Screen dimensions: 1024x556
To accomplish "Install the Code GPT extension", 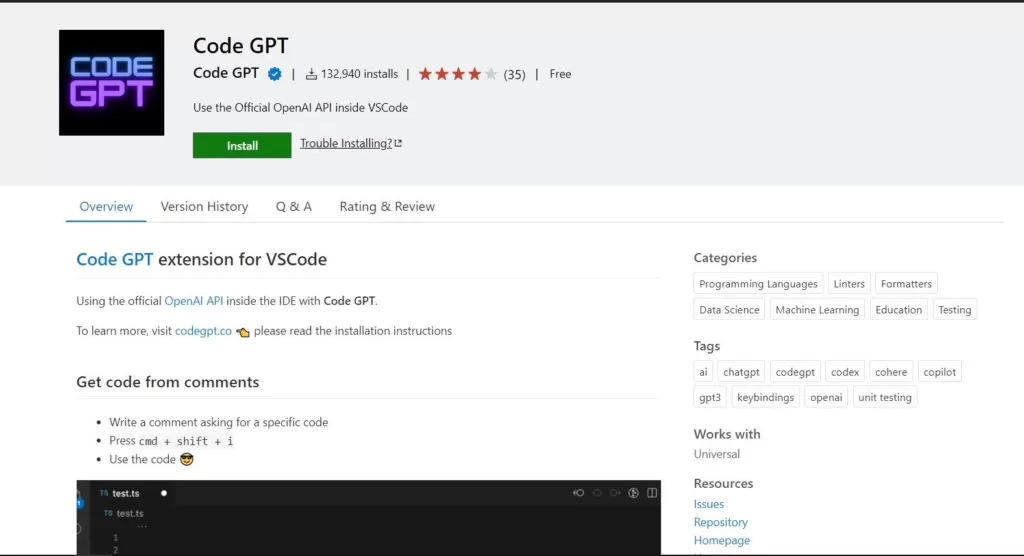I will point(242,145).
